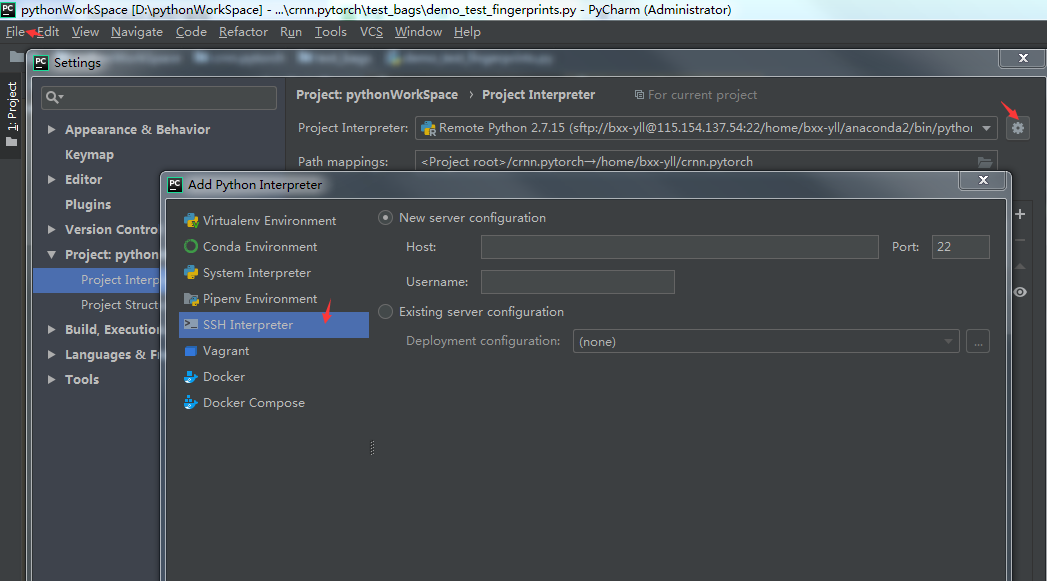Viewport: 1047px width, 581px height.
Task: Click the interpreter settings gear icon
Action: (1018, 128)
